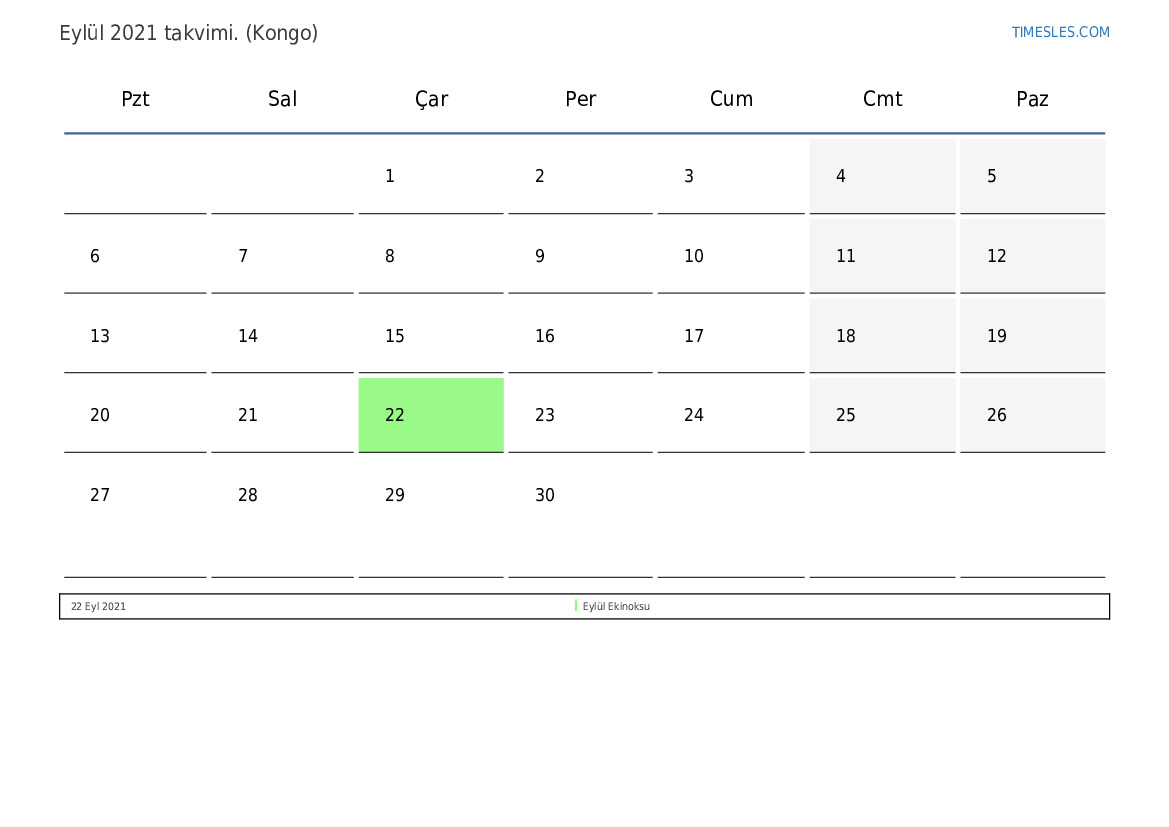
Task: Click Saturday the 4th cell
Action: [x=882, y=177]
